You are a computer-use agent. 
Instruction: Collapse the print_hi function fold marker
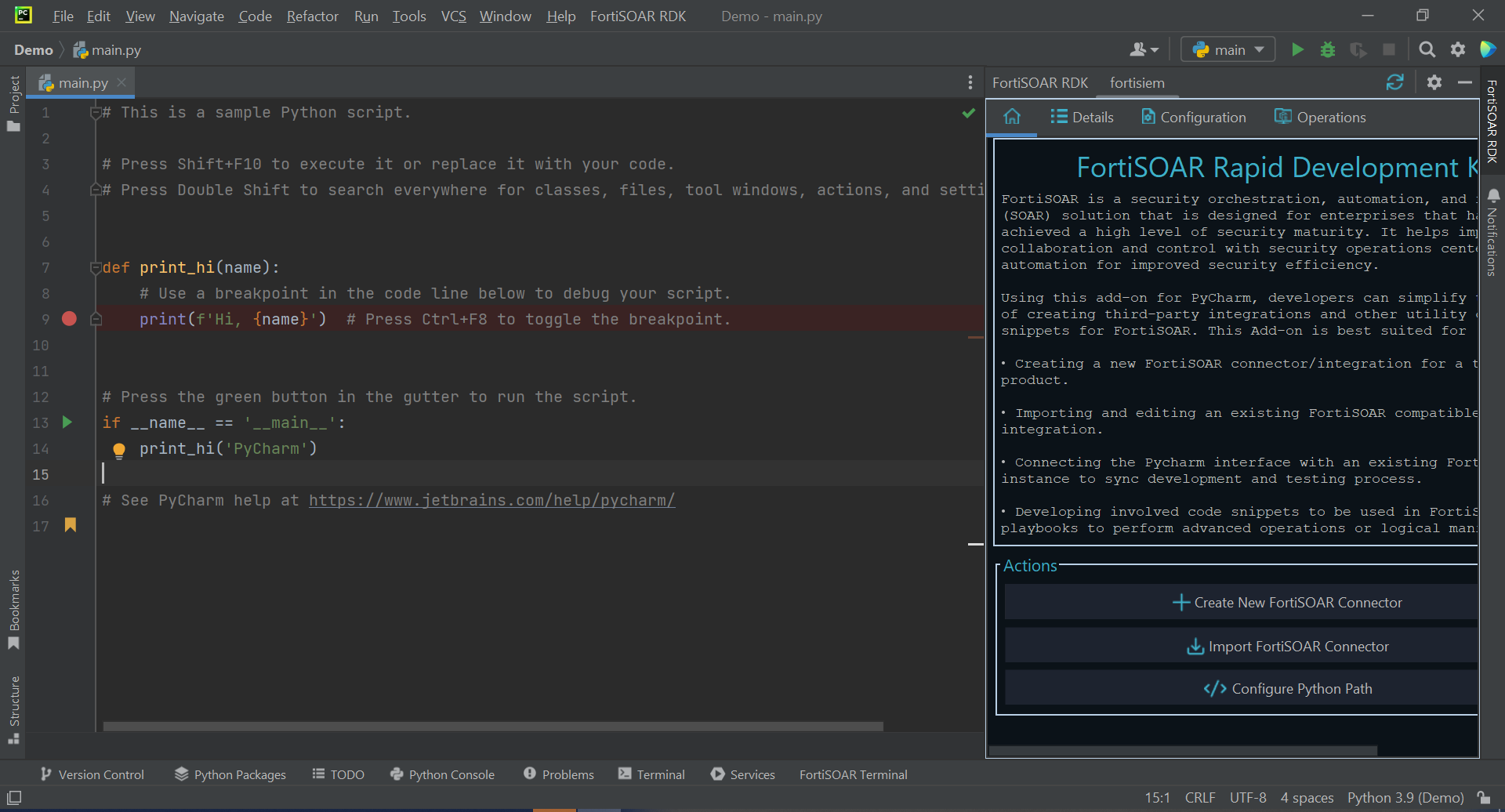click(96, 267)
